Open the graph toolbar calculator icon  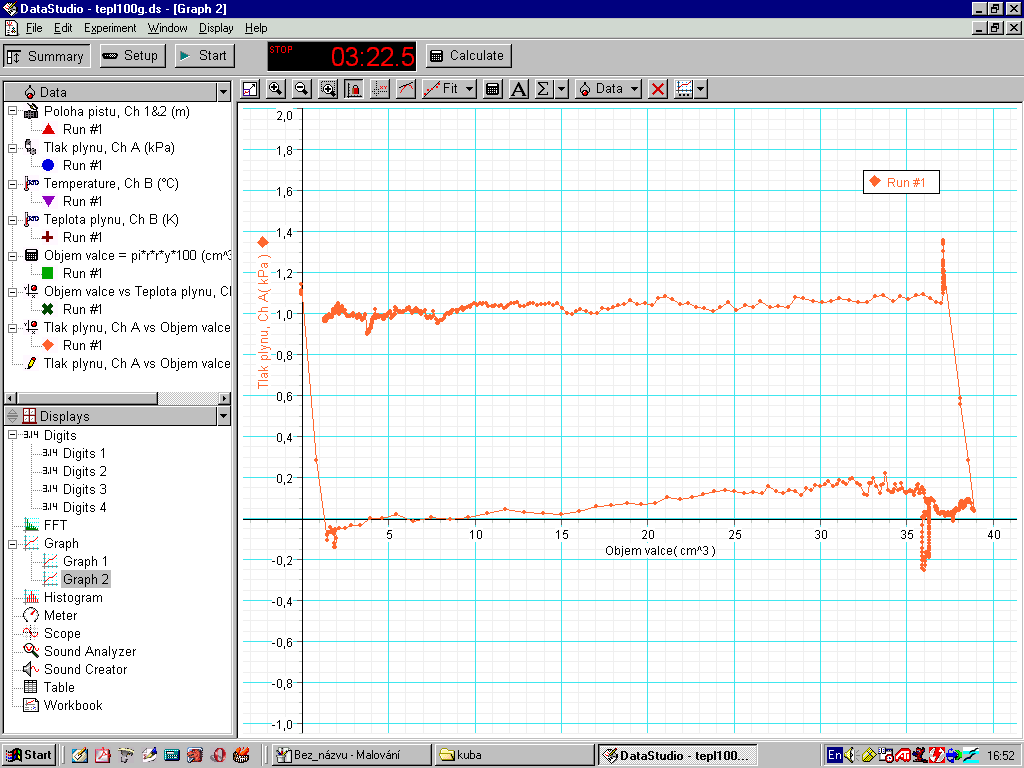pyautogui.click(x=492, y=89)
